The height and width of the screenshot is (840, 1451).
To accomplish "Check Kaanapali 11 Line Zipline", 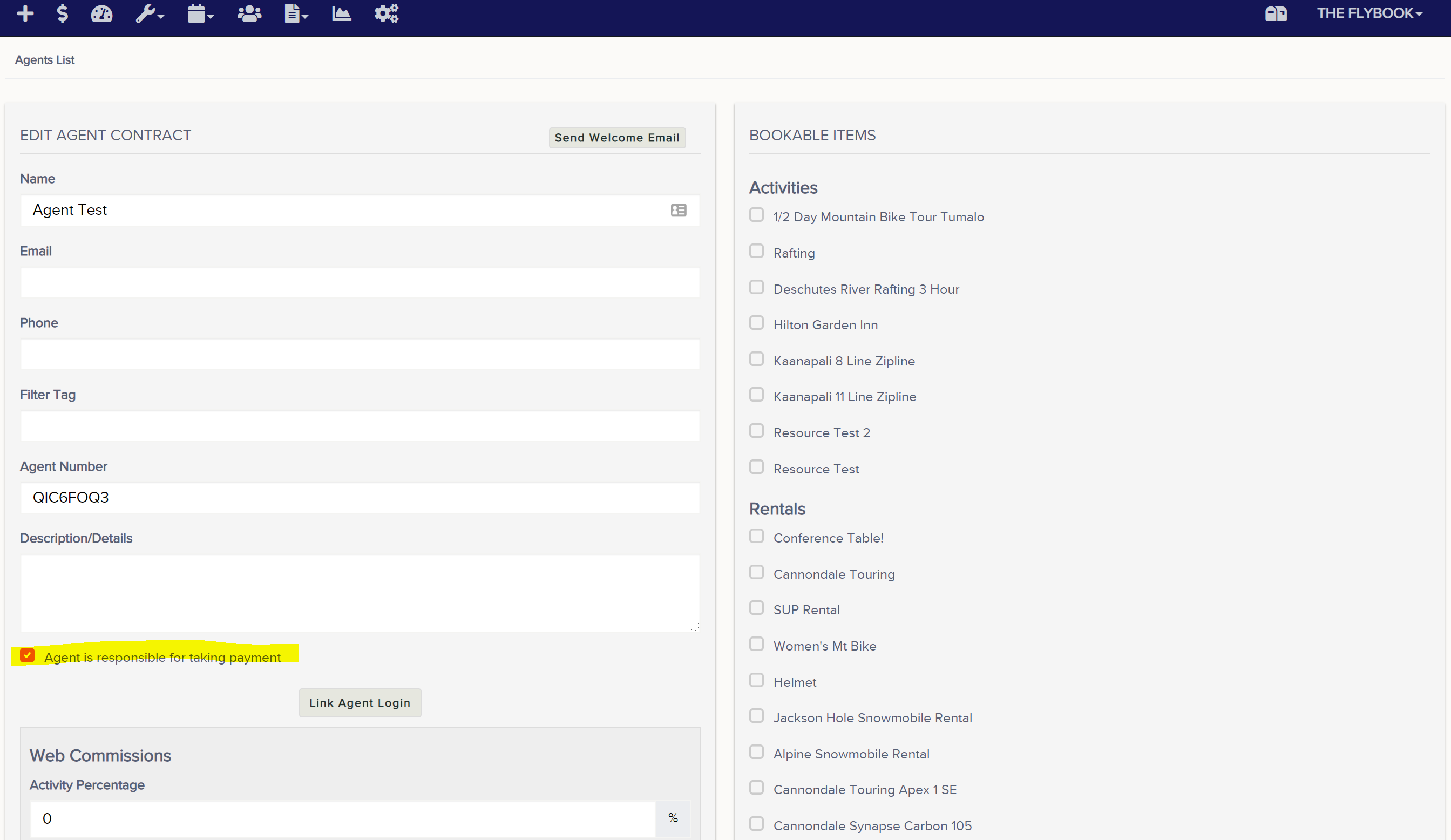I will tap(757, 395).
